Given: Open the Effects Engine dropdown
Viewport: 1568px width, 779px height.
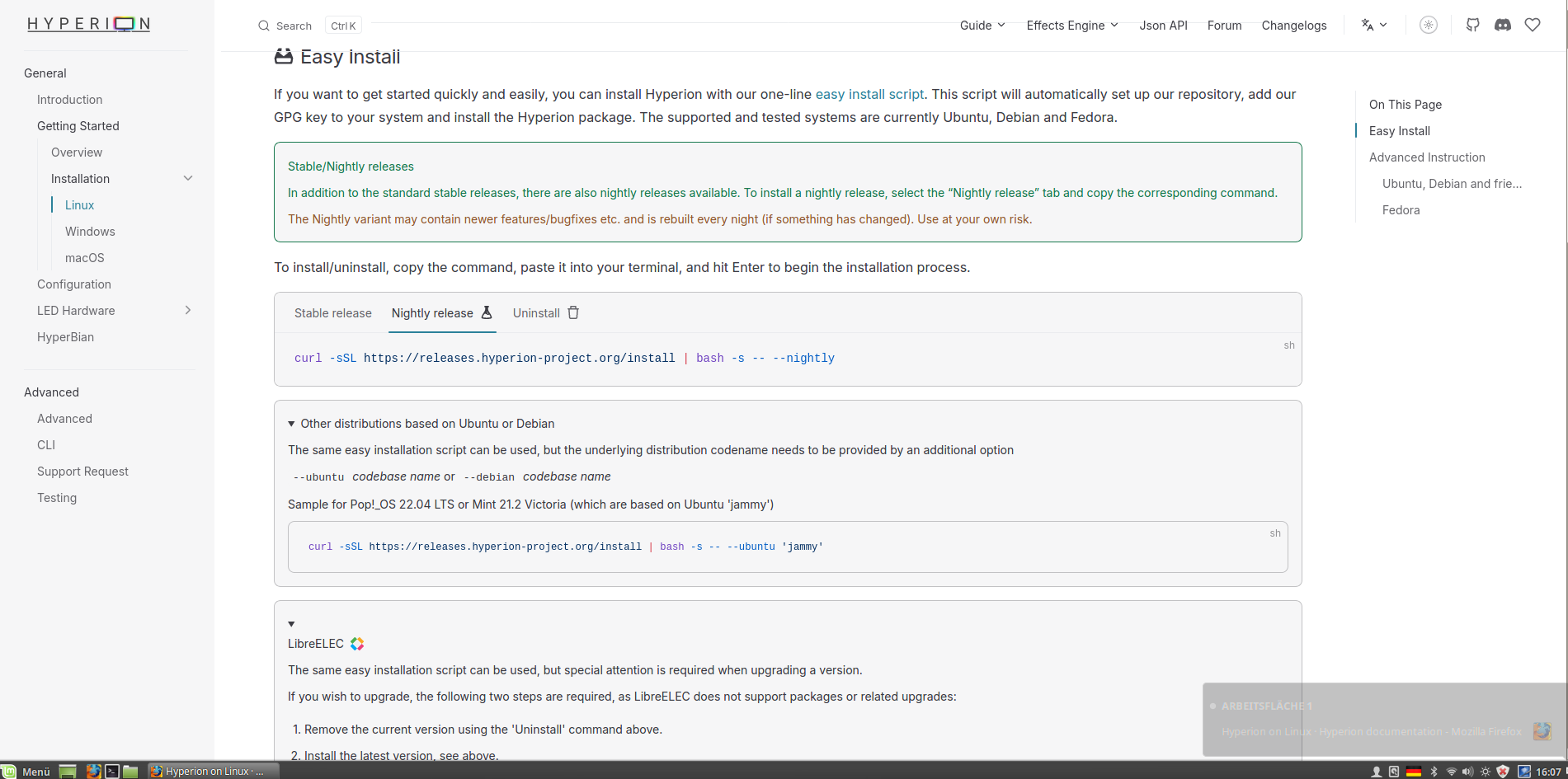Looking at the screenshot, I should (1071, 26).
